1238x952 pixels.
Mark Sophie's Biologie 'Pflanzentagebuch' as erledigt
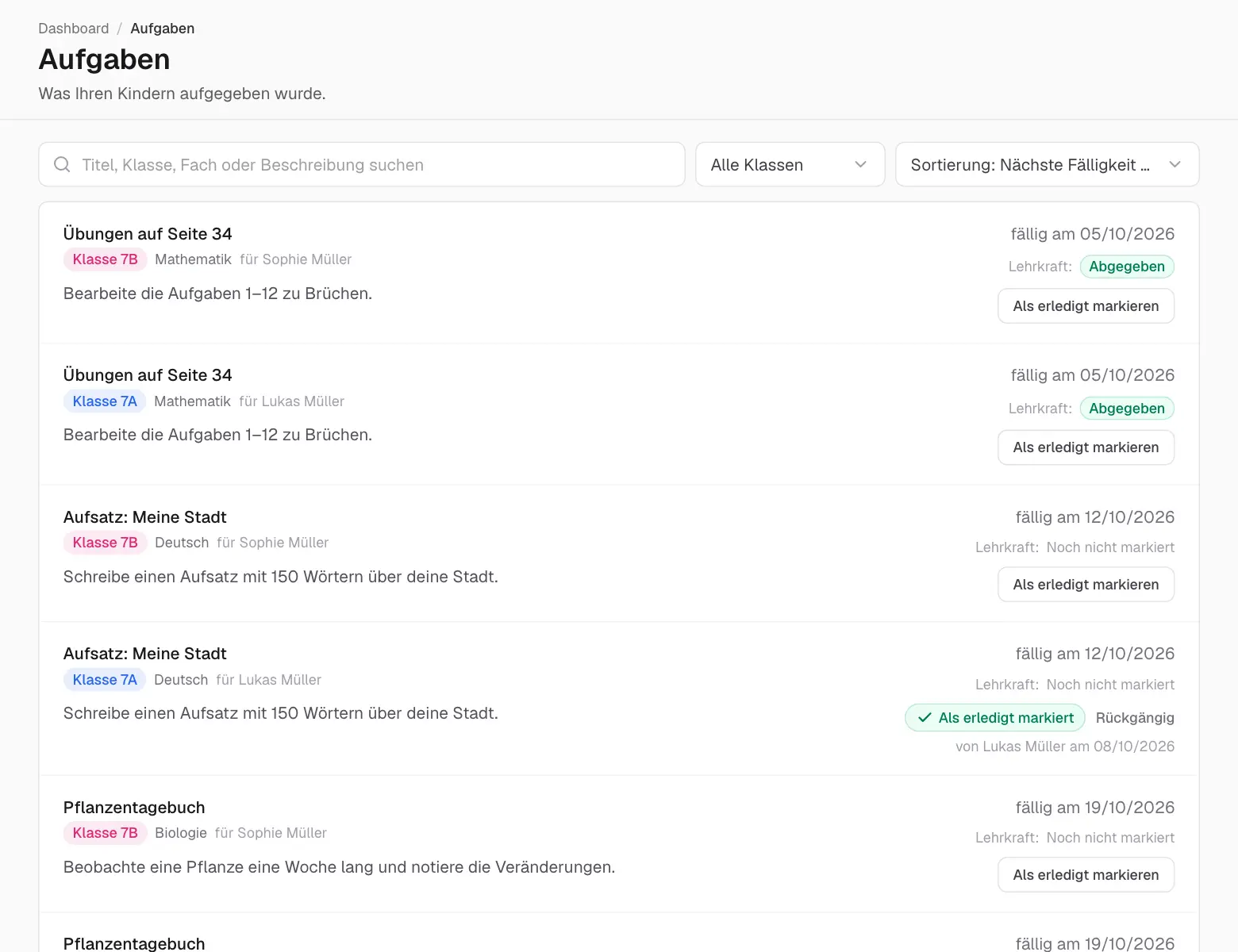(x=1086, y=875)
